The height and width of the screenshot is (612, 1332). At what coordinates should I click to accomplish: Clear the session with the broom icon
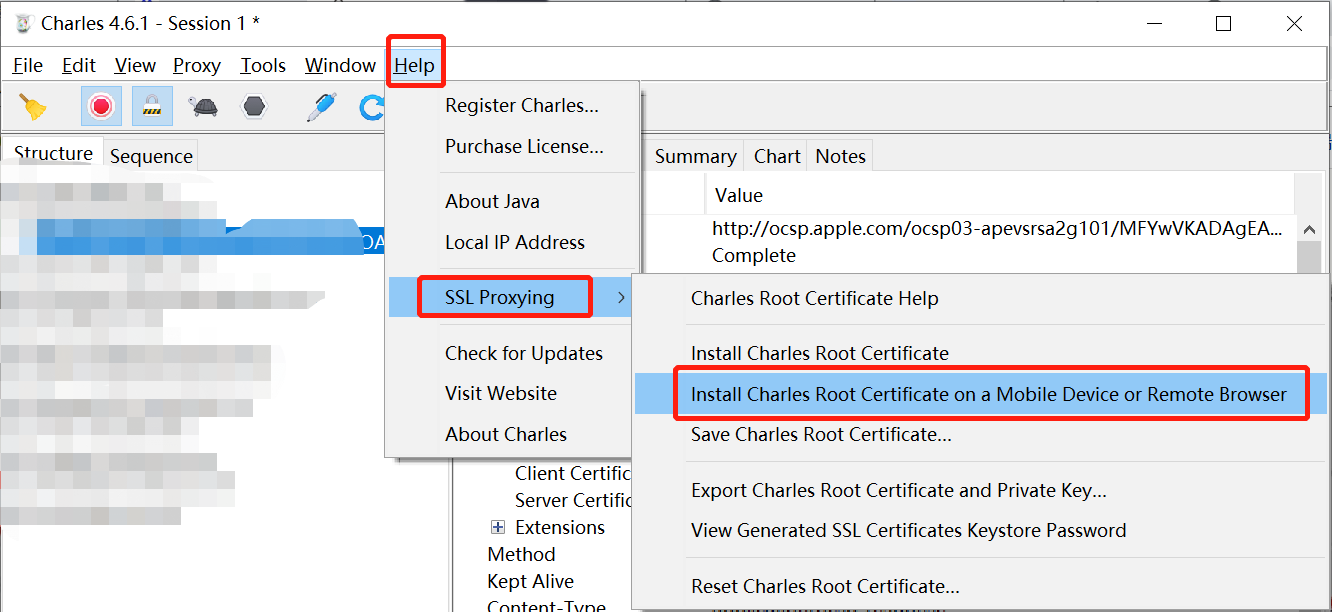point(34,106)
